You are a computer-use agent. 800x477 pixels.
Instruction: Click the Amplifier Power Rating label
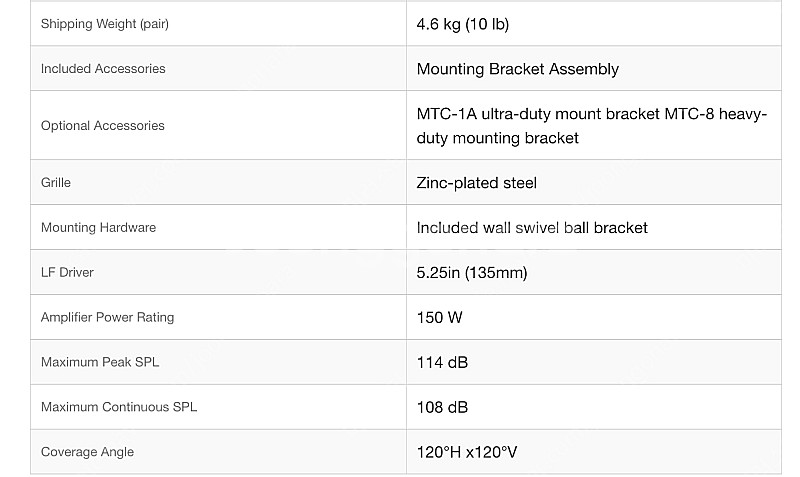click(107, 317)
